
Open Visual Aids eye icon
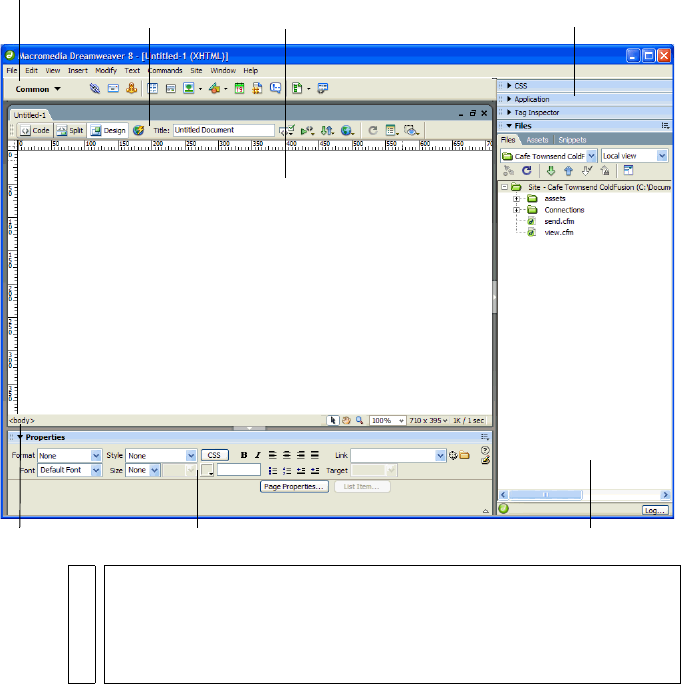pos(411,130)
